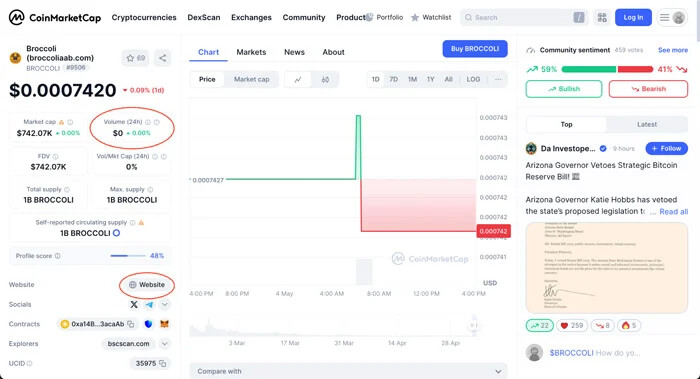700x379 pixels.
Task: Open the Cryptocurrencies menu
Action: click(x=144, y=17)
